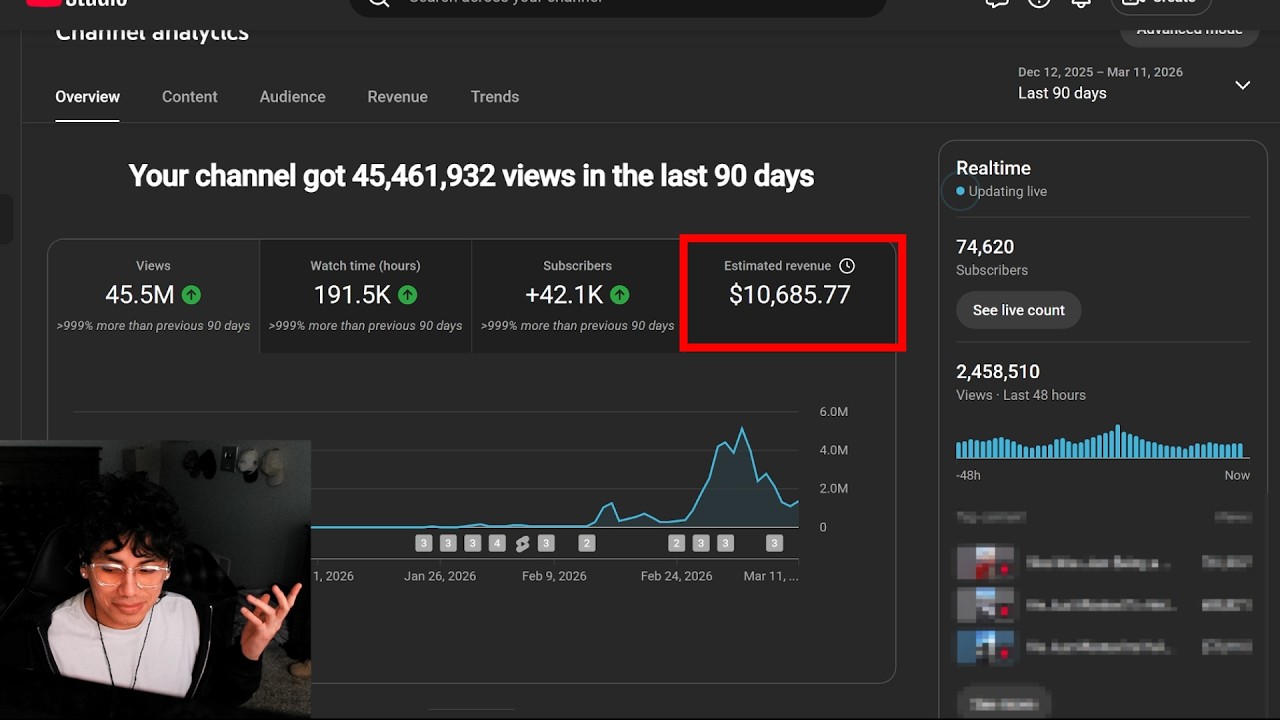Click the comparison text under Watch time 191.5K

pos(365,326)
